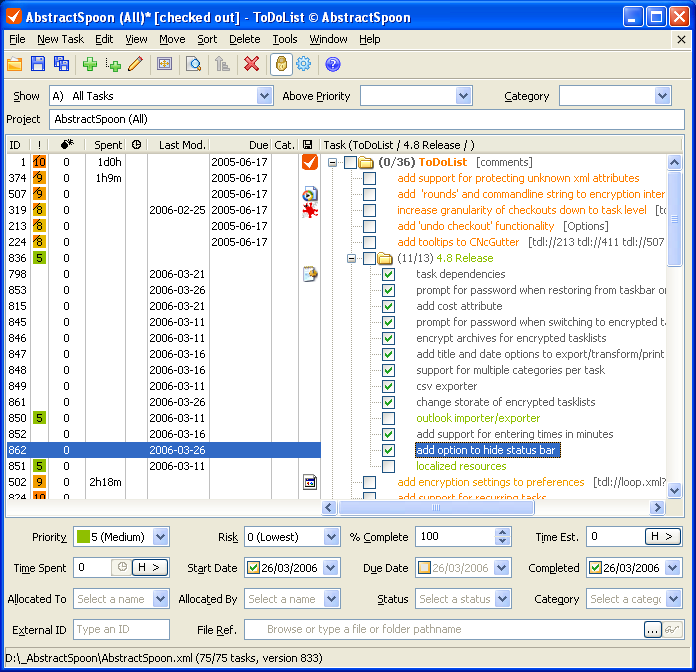Open help with the blue question icon
The image size is (696, 672).
[332, 64]
